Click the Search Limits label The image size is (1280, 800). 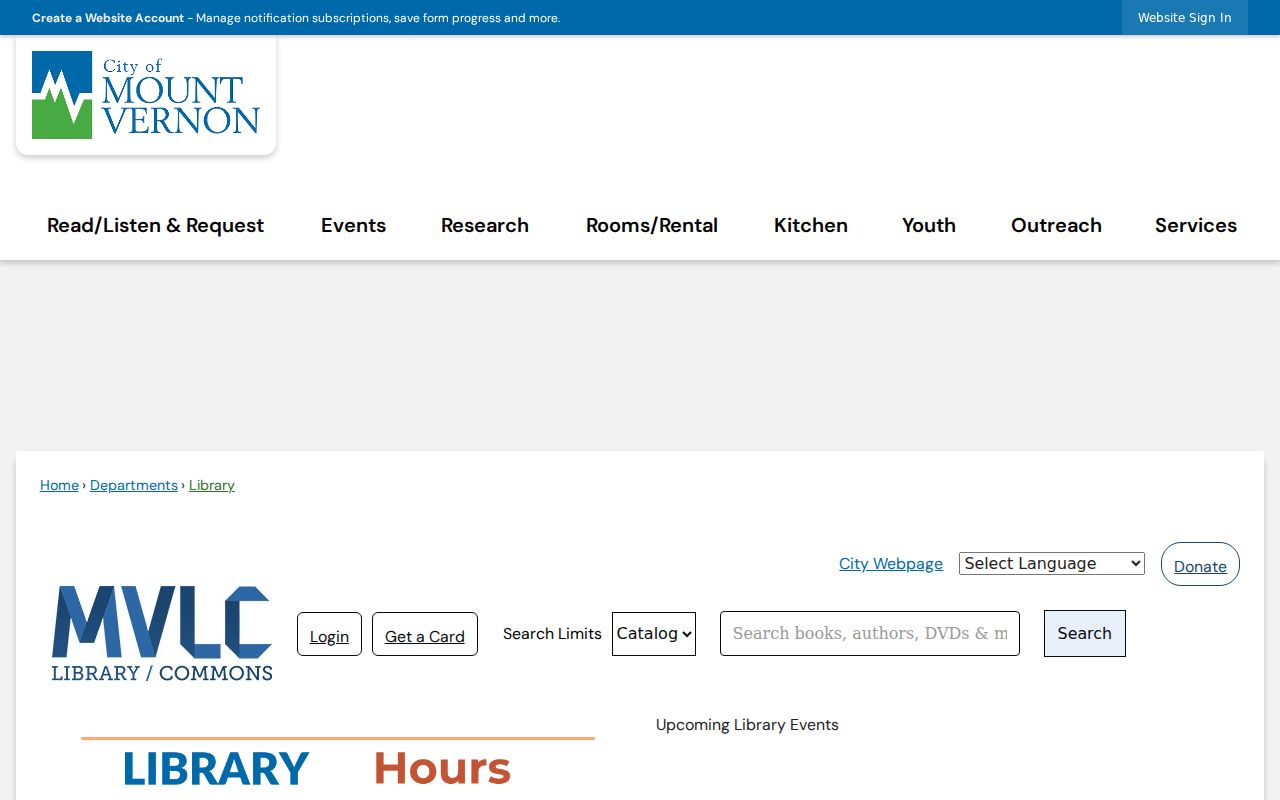click(552, 634)
